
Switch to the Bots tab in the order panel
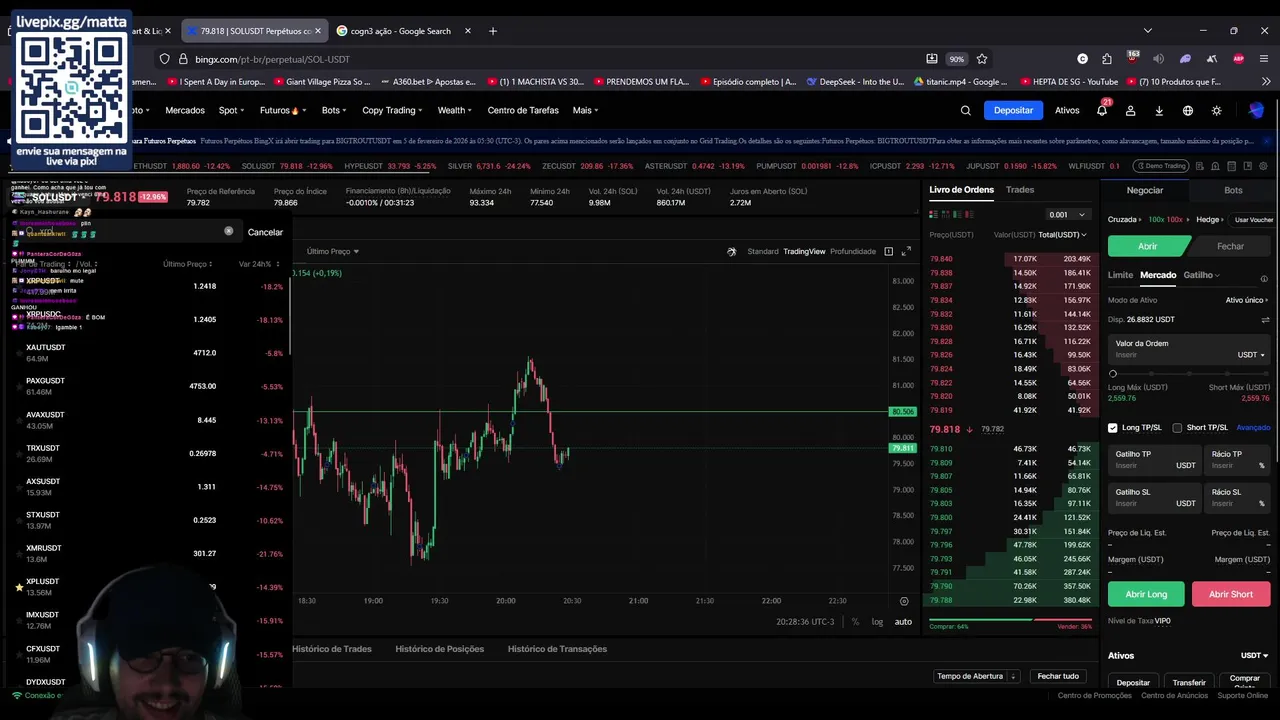(1233, 190)
